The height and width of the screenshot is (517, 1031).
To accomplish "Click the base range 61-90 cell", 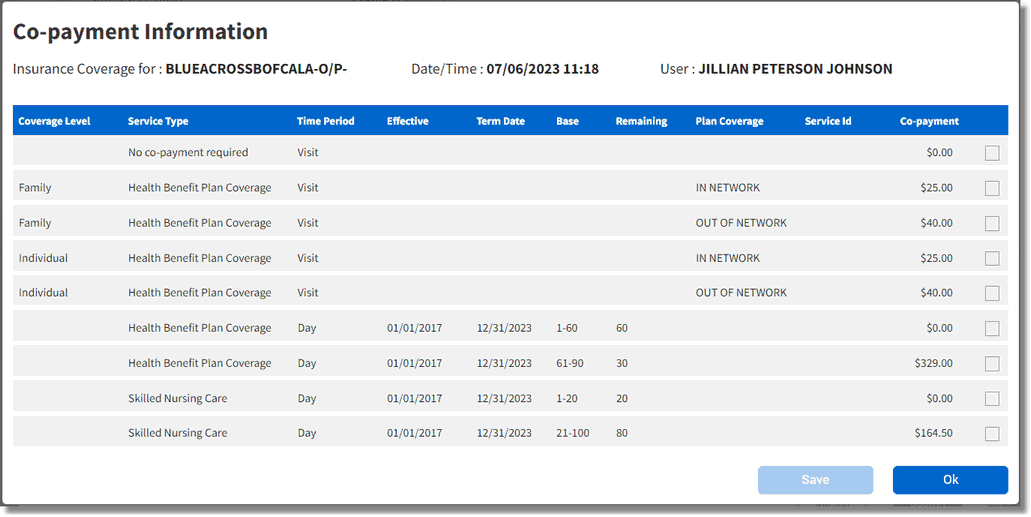I will click(x=569, y=363).
